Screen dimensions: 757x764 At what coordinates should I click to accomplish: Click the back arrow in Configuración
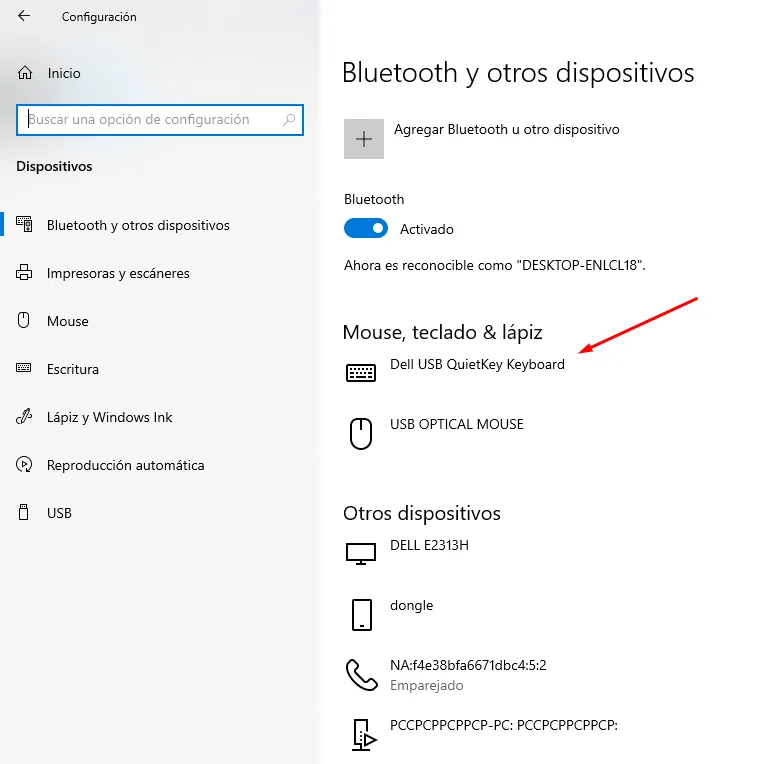[x=24, y=17]
